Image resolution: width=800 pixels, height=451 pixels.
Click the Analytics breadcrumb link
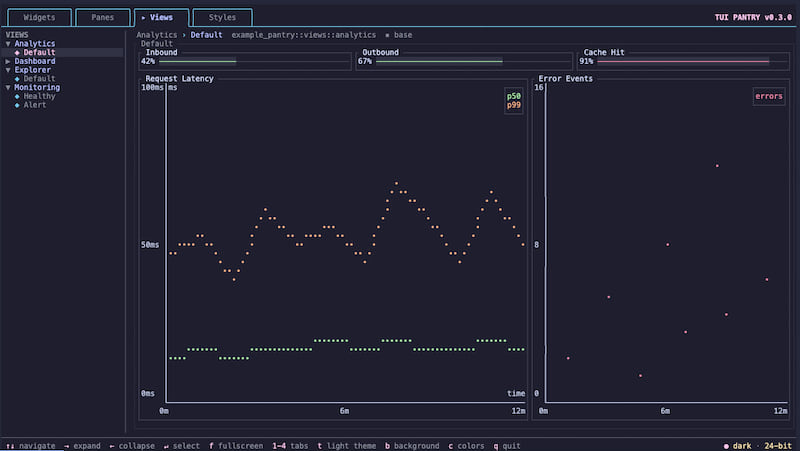(x=157, y=35)
